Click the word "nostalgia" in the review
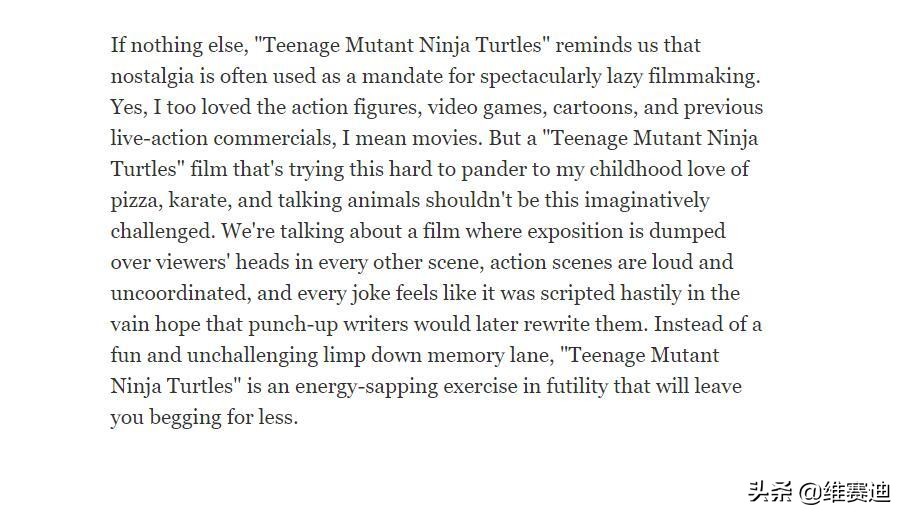 tap(152, 77)
